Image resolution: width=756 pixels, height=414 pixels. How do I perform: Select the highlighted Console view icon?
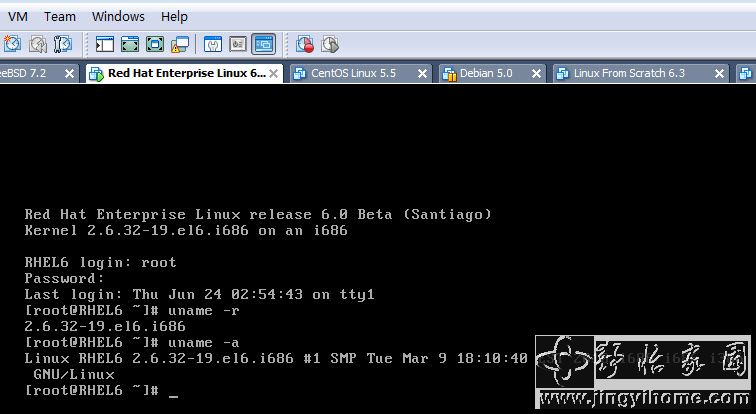pos(263,44)
